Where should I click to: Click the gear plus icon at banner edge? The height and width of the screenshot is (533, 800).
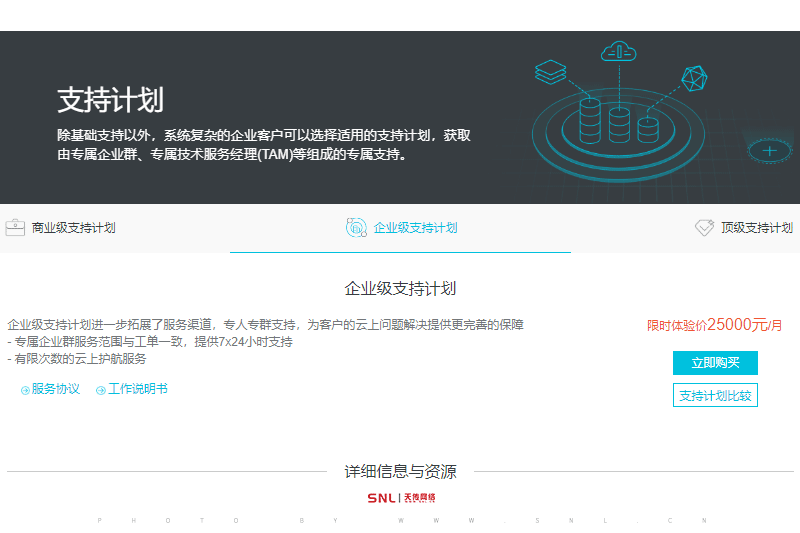click(770, 151)
